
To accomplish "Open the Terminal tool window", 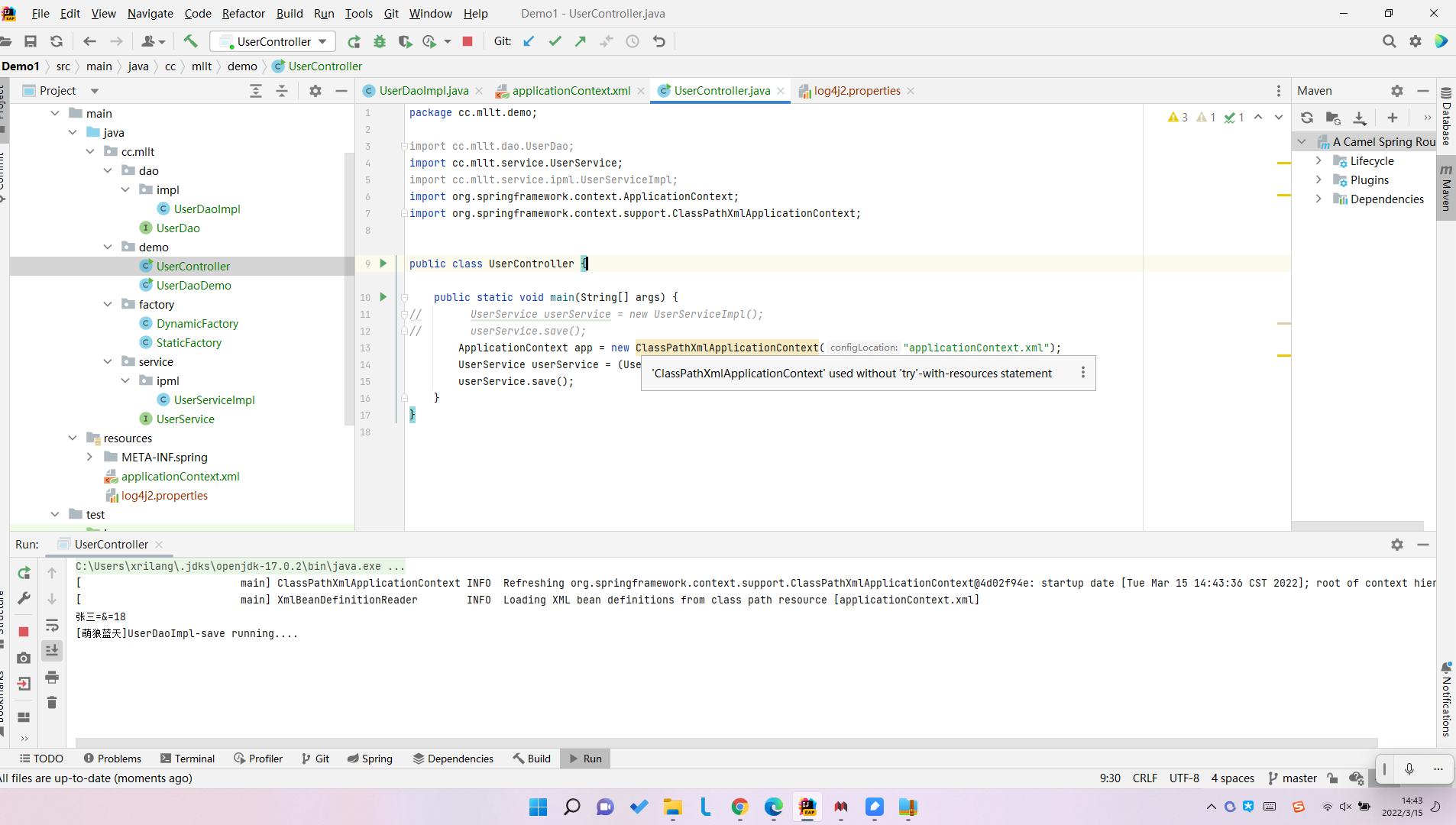I will coord(188,759).
